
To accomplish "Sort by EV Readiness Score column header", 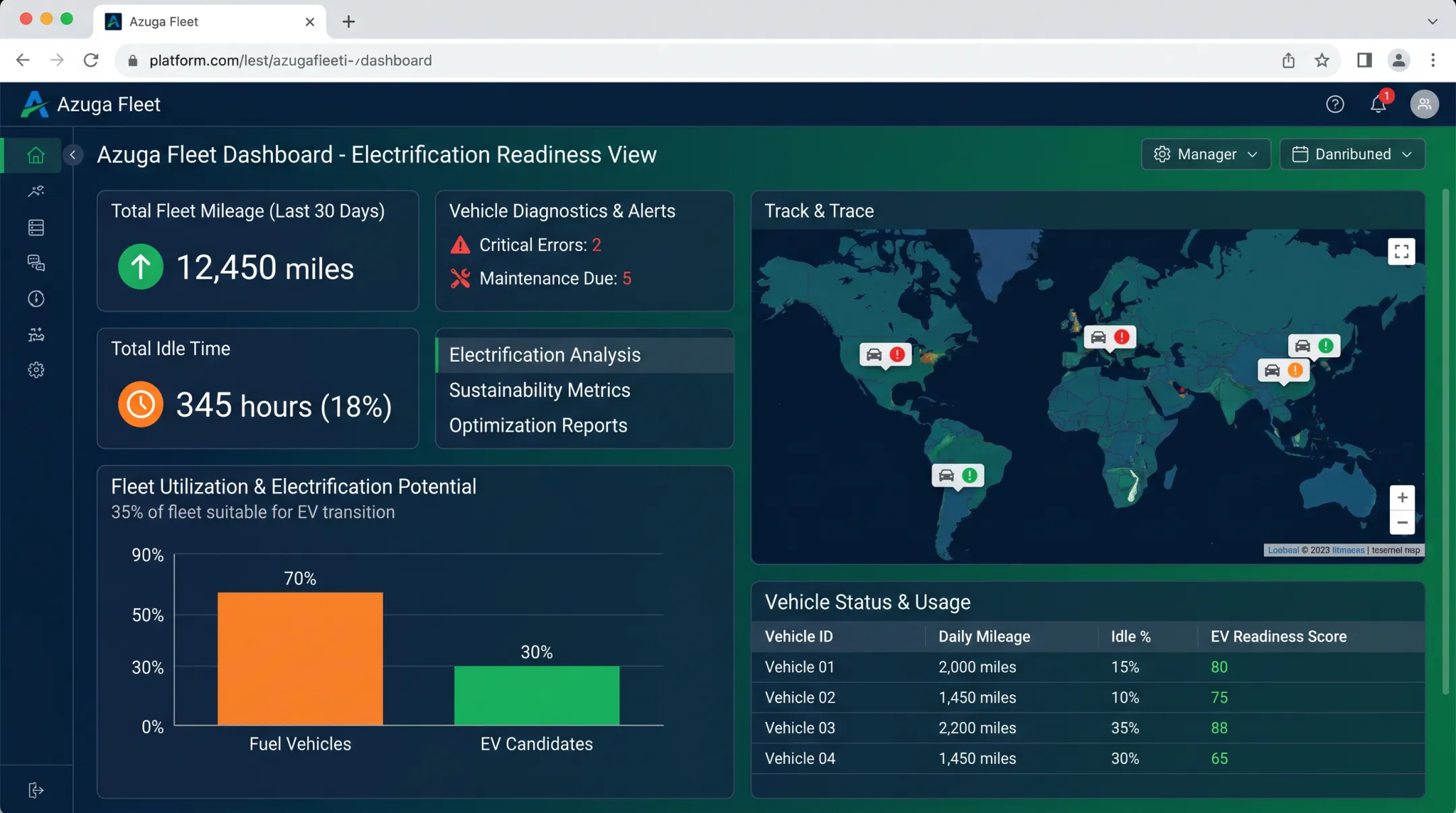I will [x=1278, y=636].
